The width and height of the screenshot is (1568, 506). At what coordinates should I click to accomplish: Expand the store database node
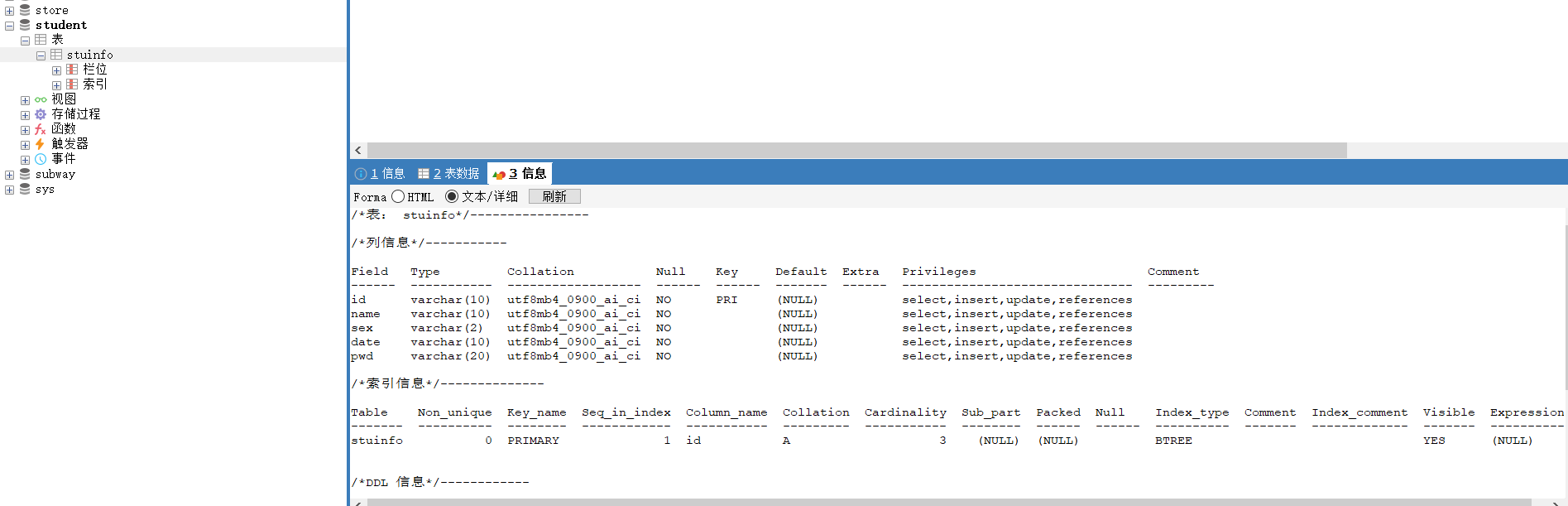point(9,11)
